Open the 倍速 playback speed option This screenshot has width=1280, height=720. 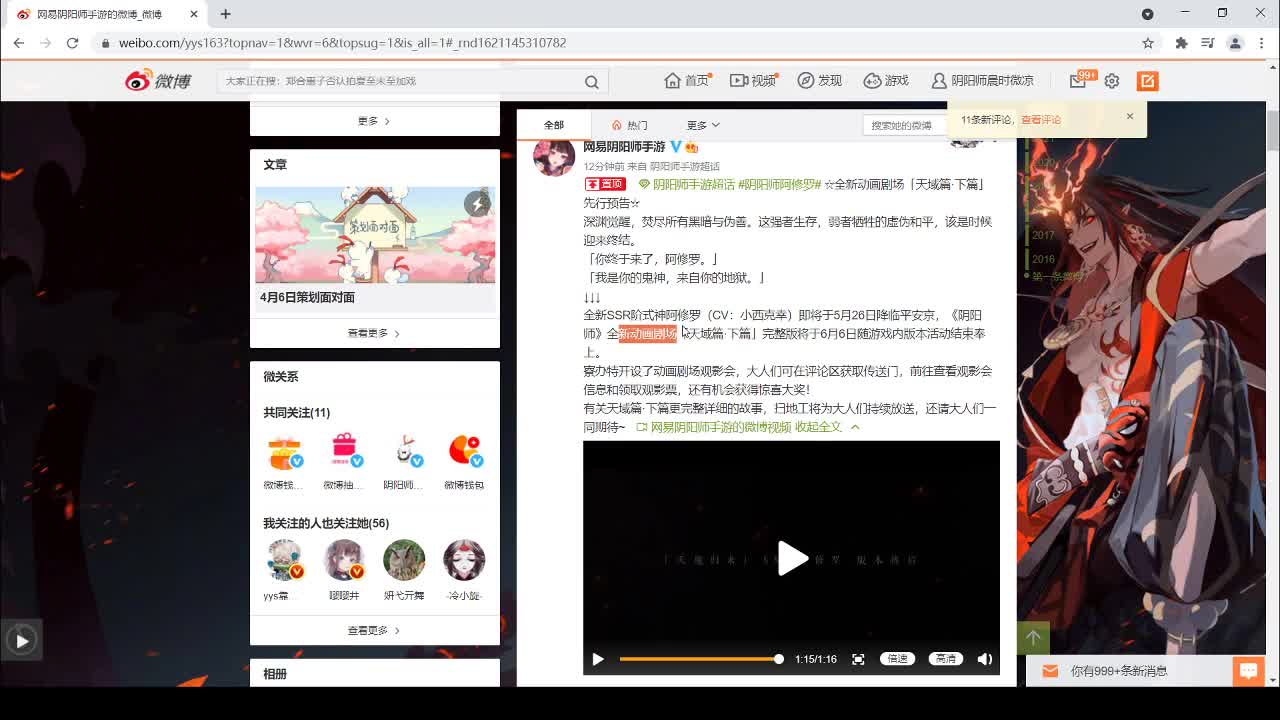tap(897, 659)
